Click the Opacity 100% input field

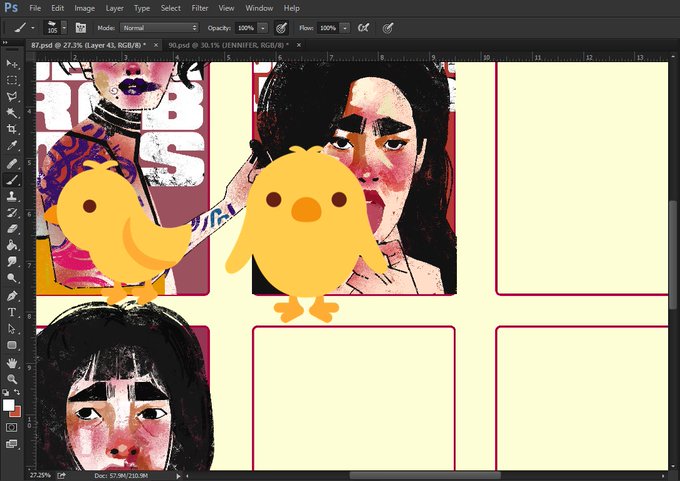tap(246, 28)
